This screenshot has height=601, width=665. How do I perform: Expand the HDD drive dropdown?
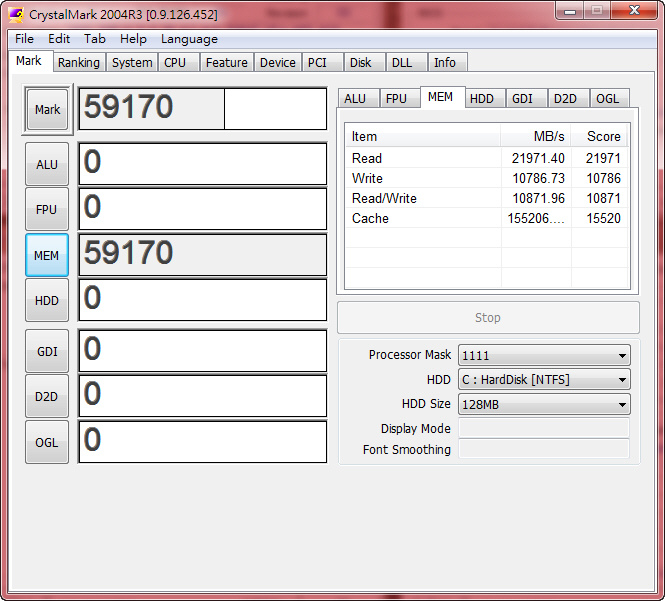point(544,380)
